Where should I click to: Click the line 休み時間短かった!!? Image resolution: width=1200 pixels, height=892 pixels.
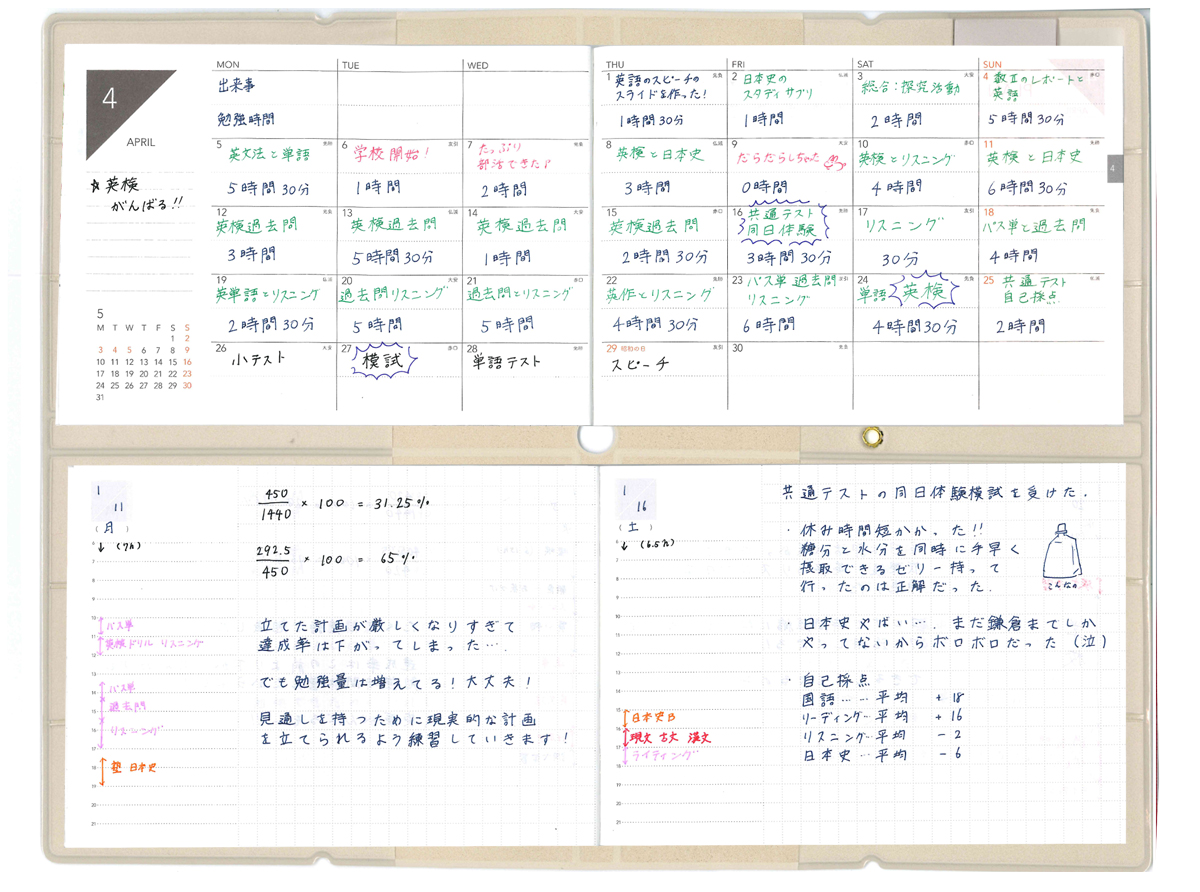[892, 530]
